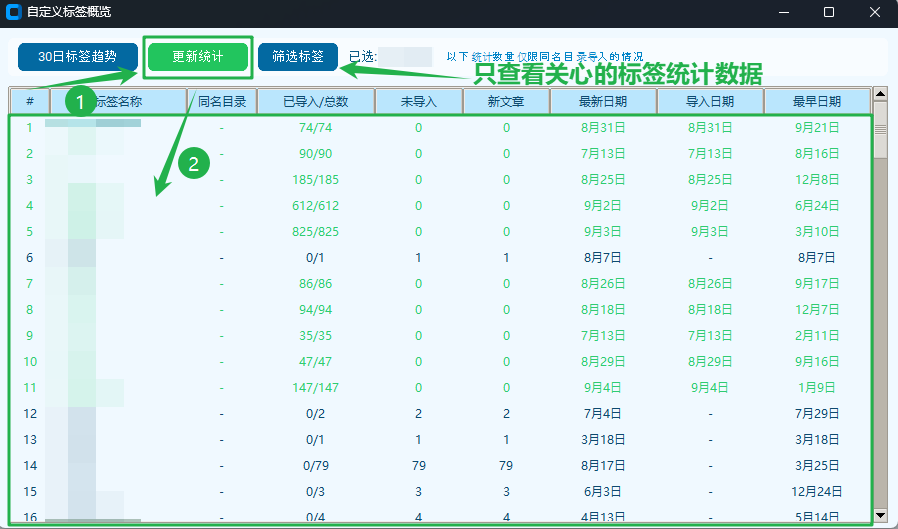
Task: Click the # index column header
Action: pyautogui.click(x=30, y=102)
